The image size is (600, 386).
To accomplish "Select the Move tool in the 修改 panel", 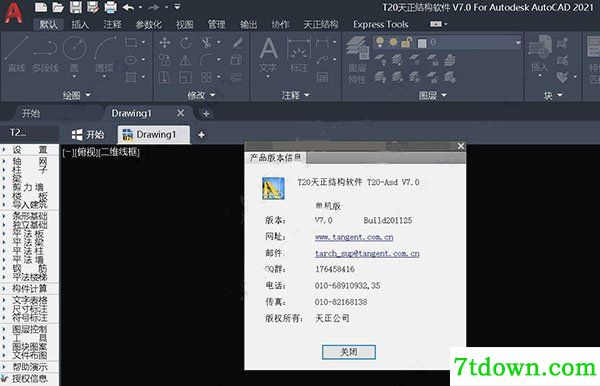I will [165, 42].
